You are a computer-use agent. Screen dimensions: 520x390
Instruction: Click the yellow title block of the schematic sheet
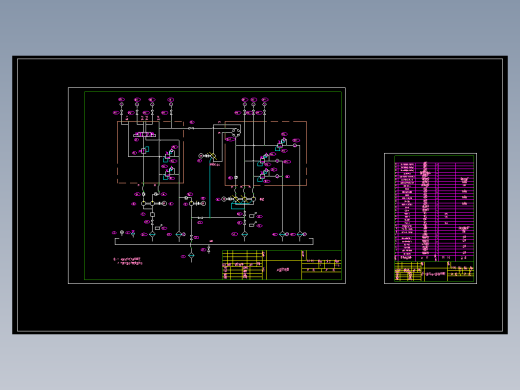282,265
